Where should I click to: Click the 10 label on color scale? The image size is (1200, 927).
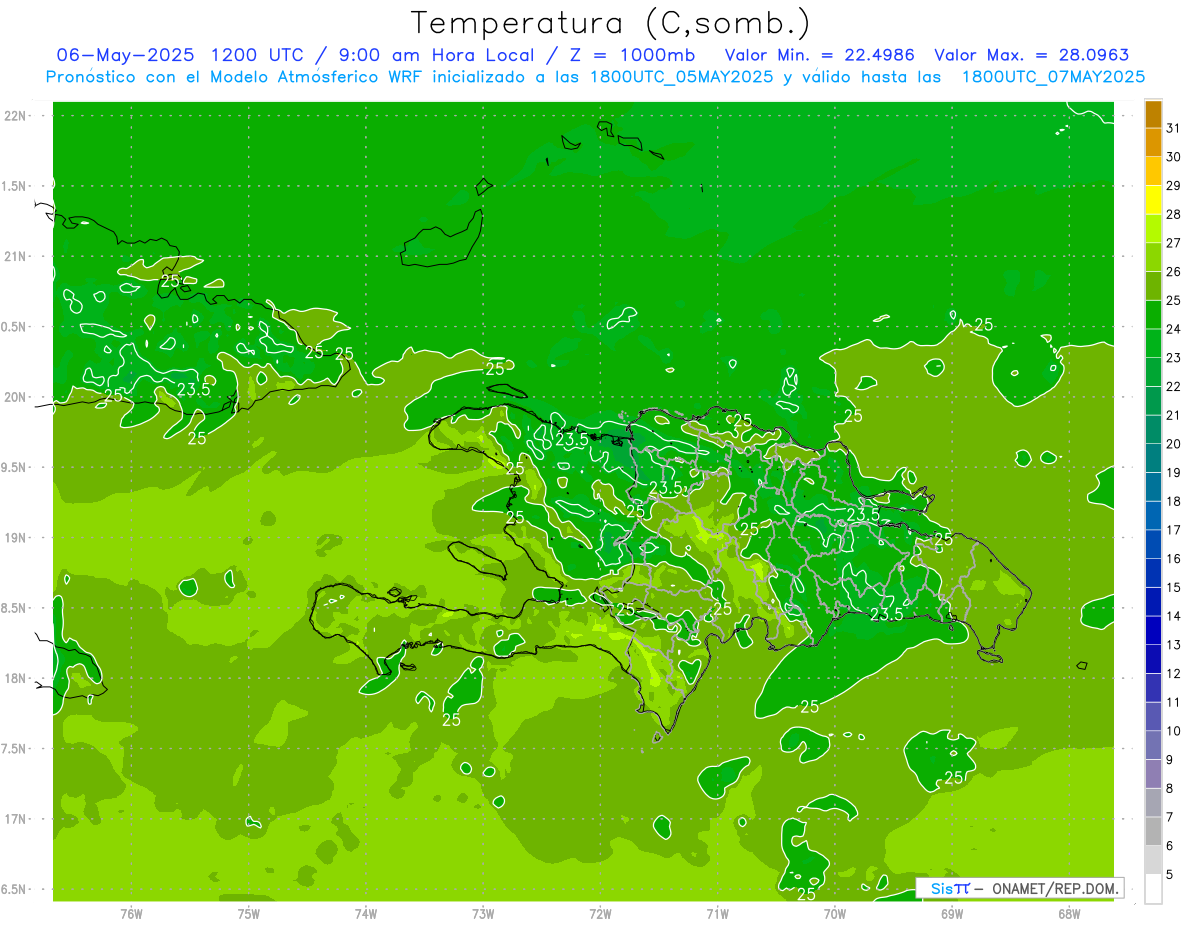(1174, 731)
